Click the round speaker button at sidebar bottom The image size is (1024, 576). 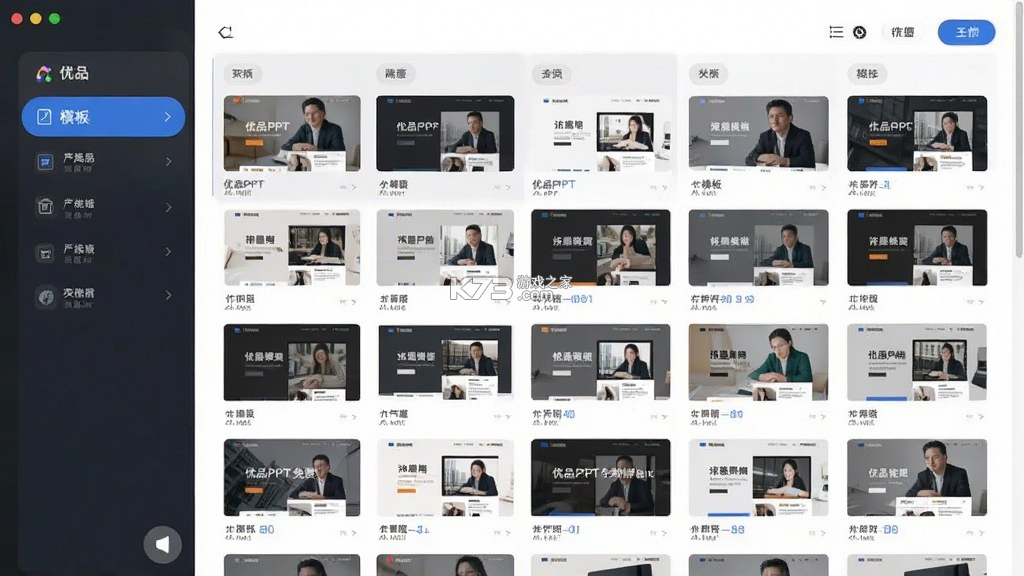pyautogui.click(x=163, y=545)
